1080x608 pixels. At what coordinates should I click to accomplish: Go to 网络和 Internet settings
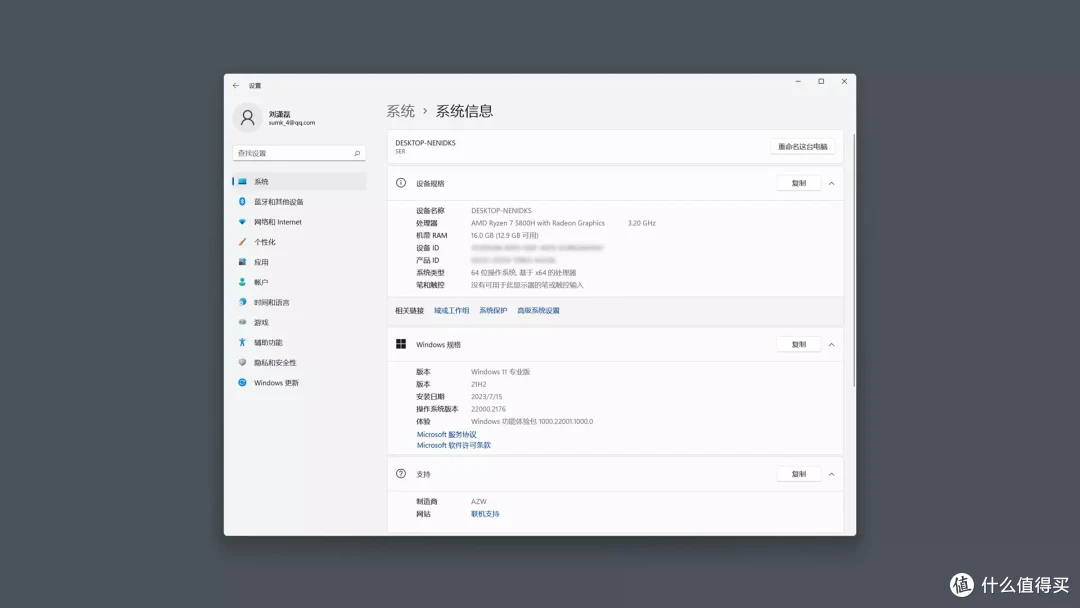tap(299, 222)
